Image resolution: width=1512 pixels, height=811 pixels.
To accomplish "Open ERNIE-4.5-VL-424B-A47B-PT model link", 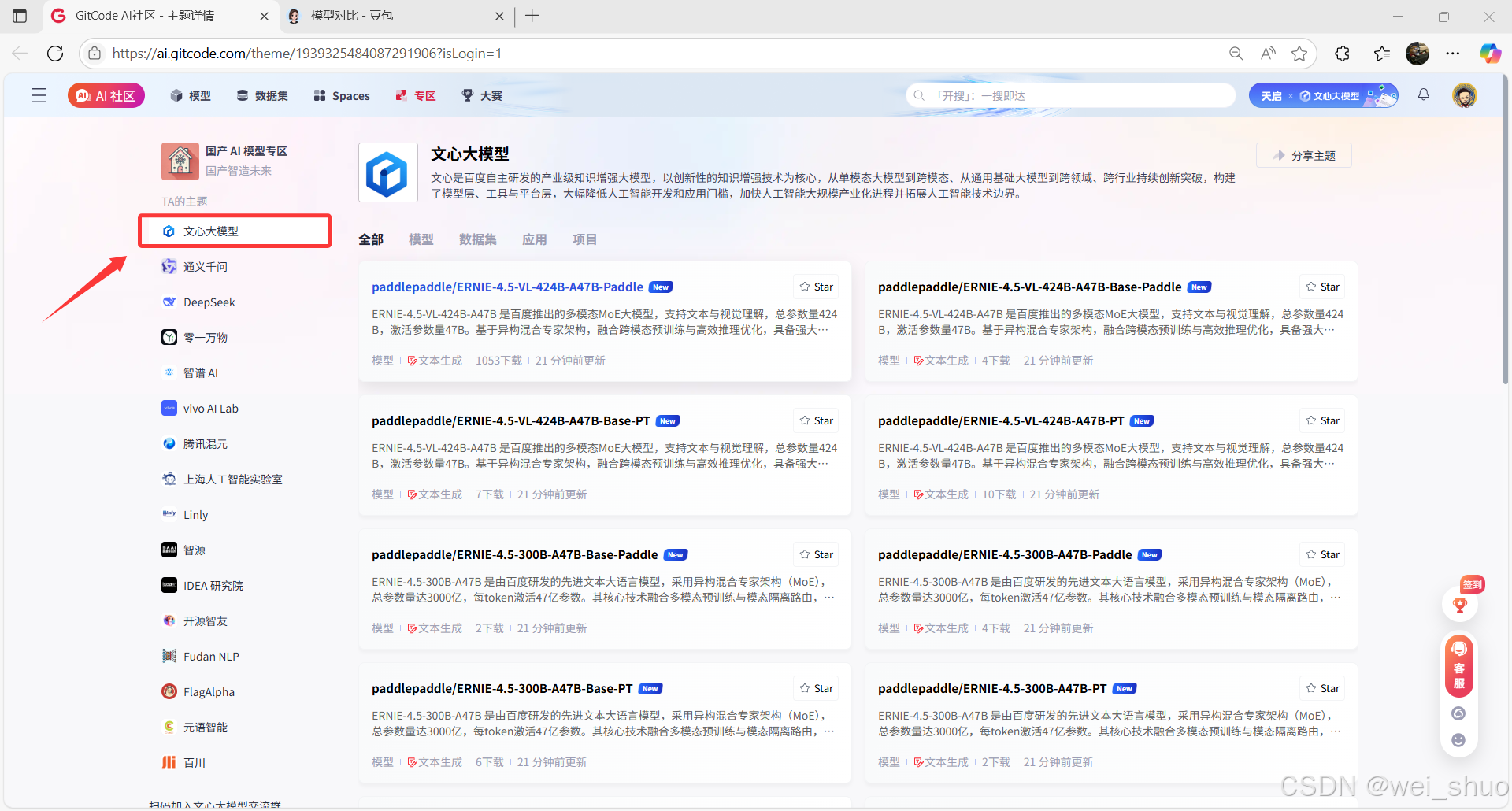I will click(1001, 421).
